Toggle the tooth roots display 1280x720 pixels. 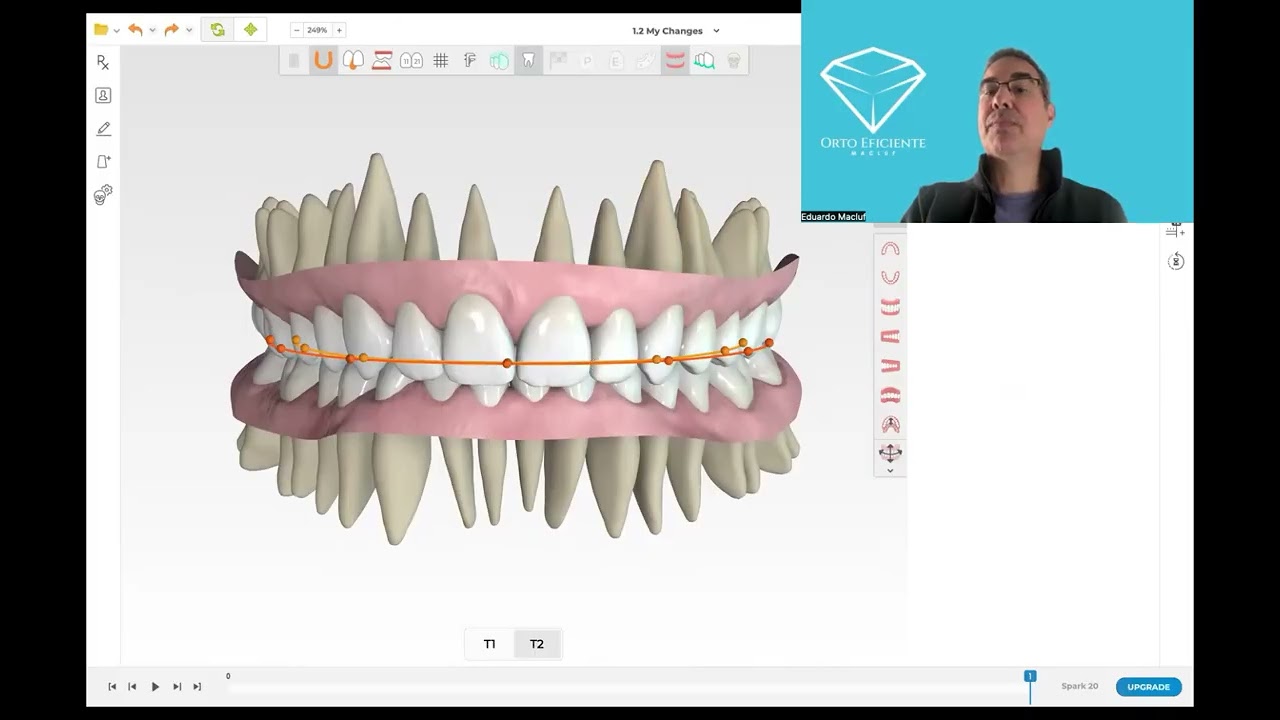pyautogui.click(x=528, y=61)
